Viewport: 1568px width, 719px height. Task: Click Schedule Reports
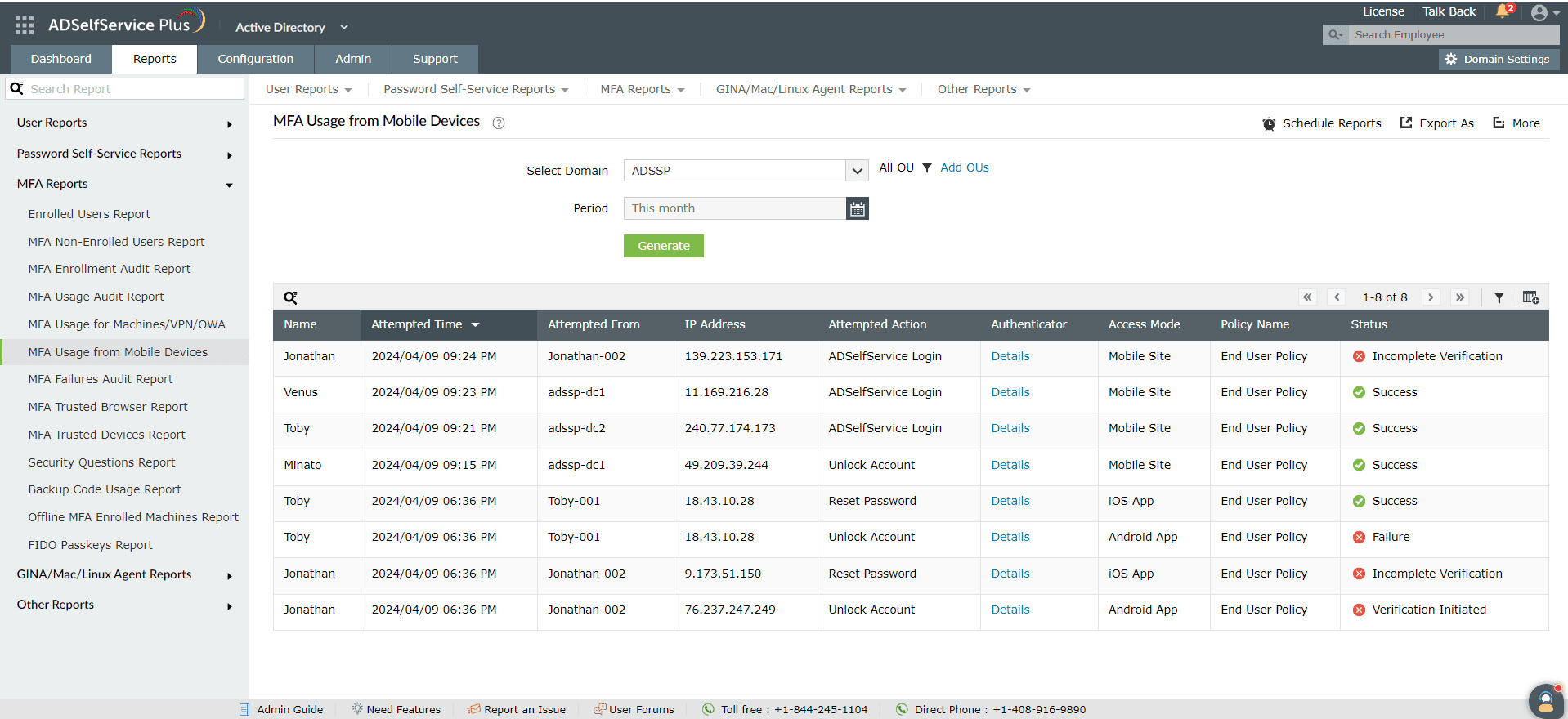point(1322,123)
